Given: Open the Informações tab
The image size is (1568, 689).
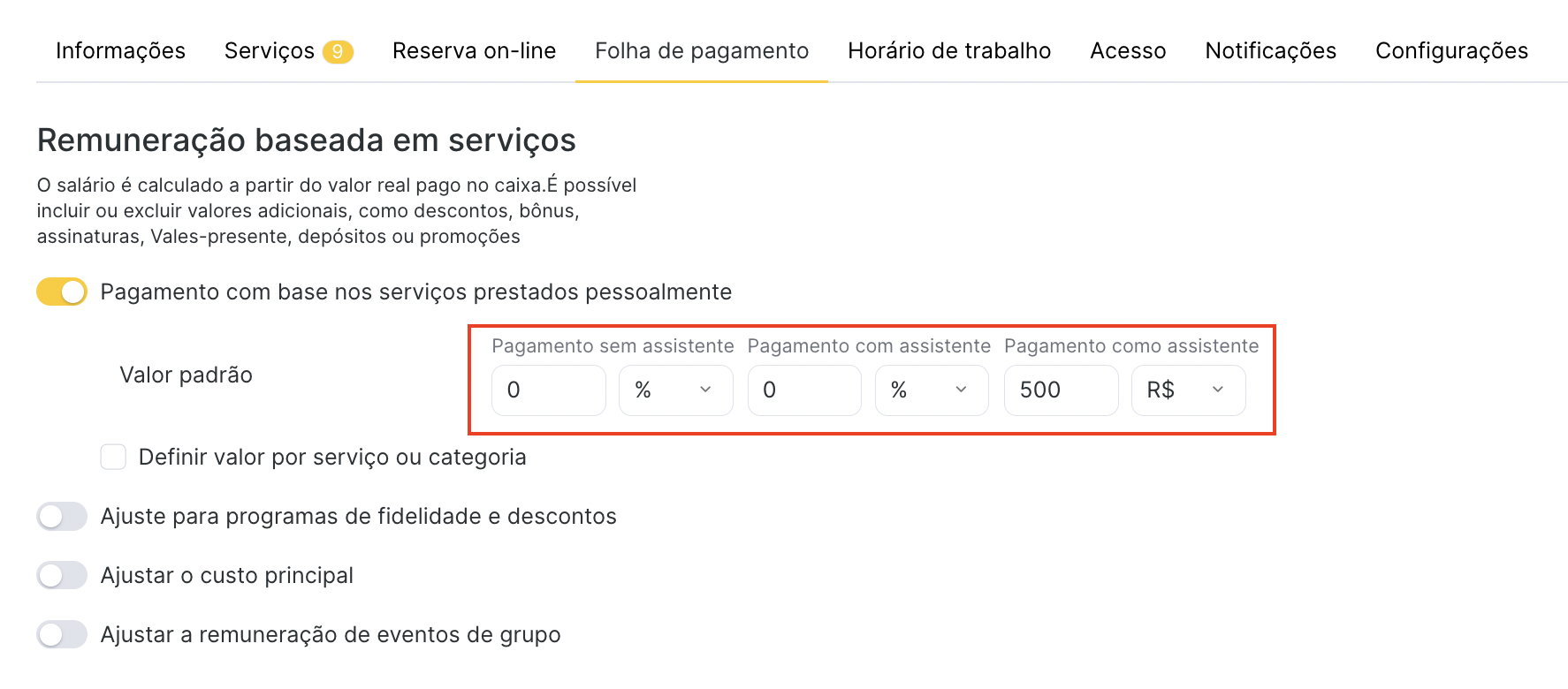Looking at the screenshot, I should tap(120, 51).
